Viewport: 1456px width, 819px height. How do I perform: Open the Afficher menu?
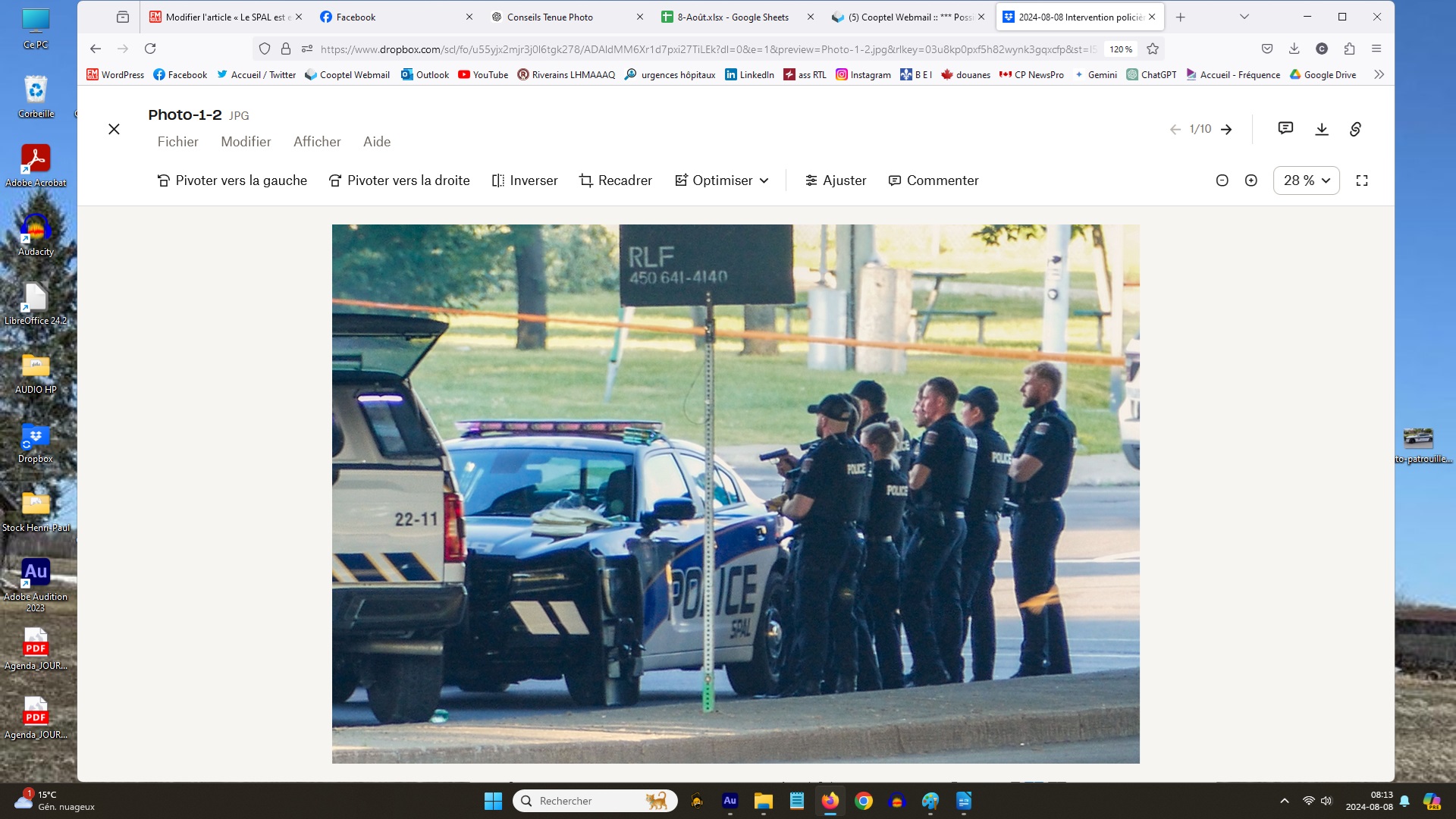tap(317, 142)
